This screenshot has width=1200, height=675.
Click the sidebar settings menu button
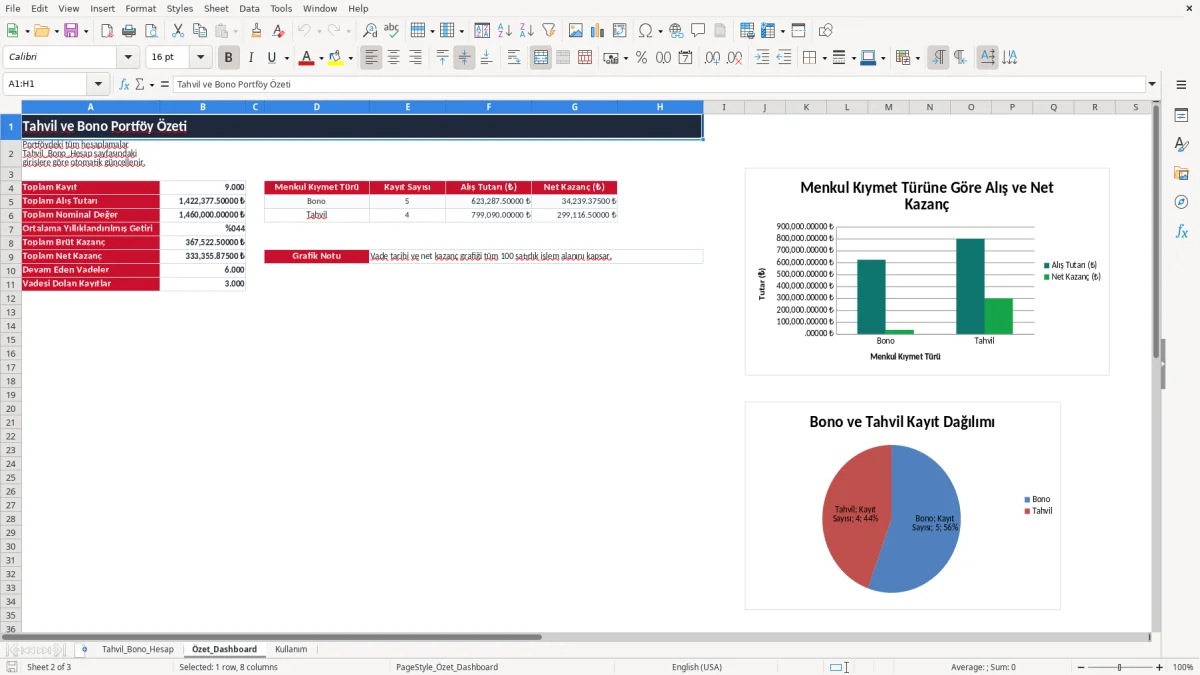[1181, 85]
